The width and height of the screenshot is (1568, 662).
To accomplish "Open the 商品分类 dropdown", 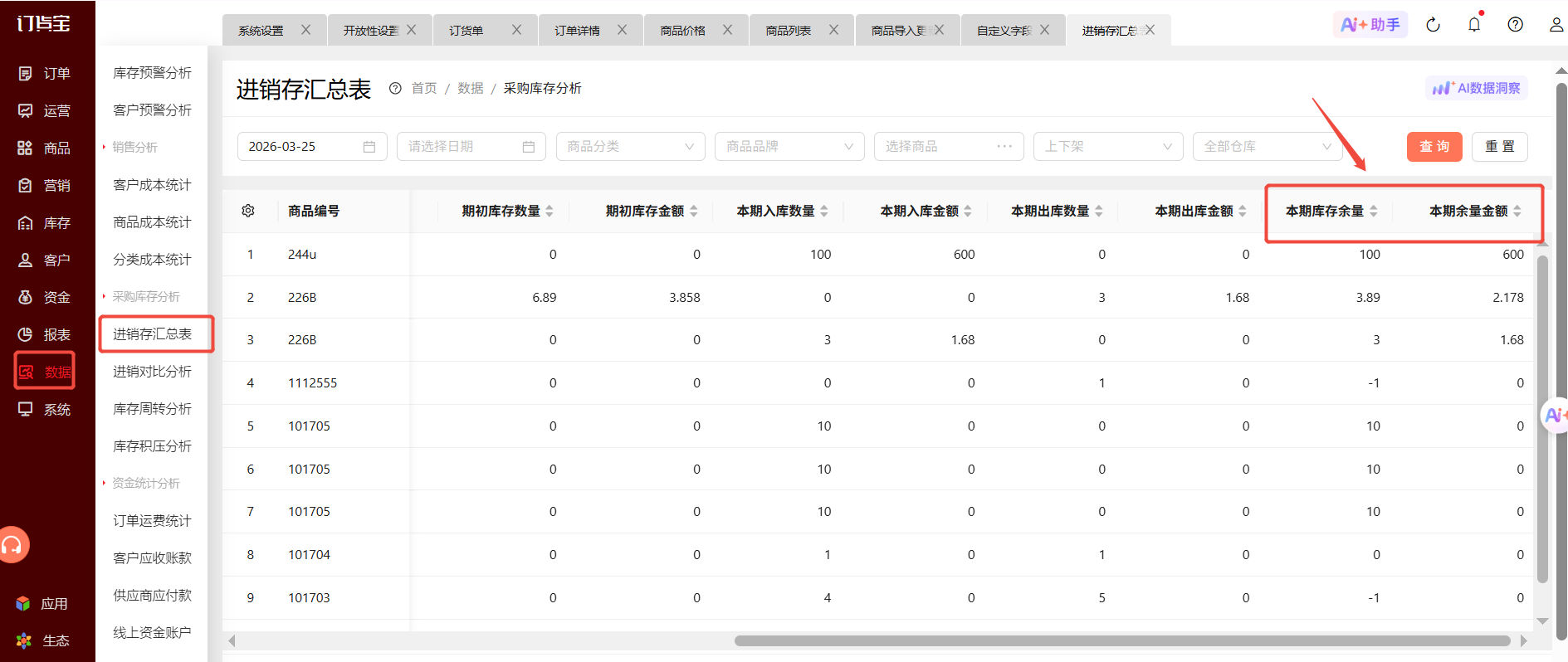I will (631, 147).
